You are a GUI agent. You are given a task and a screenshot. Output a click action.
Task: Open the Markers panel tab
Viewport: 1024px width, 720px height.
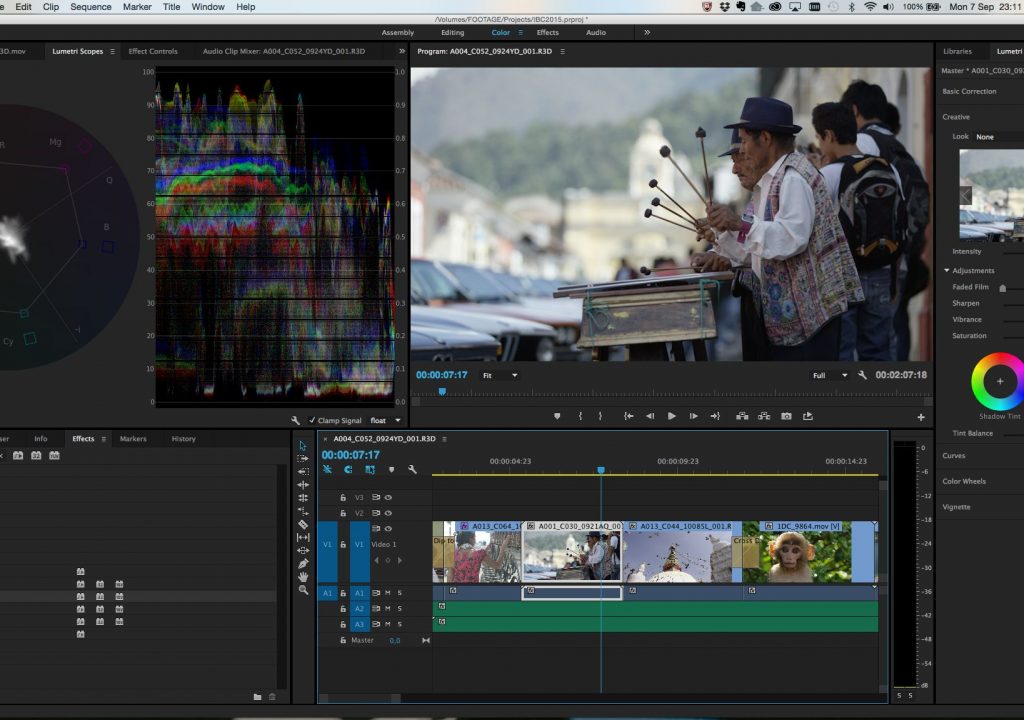(x=133, y=438)
